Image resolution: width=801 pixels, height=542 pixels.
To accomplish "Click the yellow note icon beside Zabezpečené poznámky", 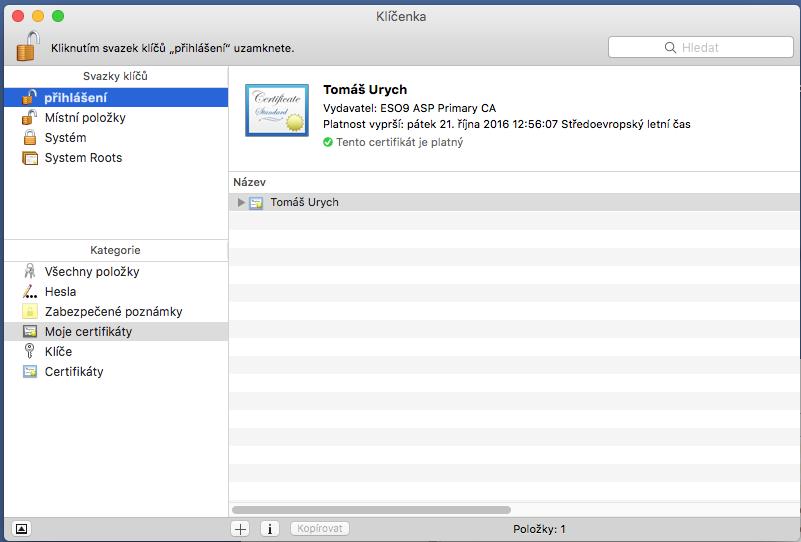I will (30, 311).
